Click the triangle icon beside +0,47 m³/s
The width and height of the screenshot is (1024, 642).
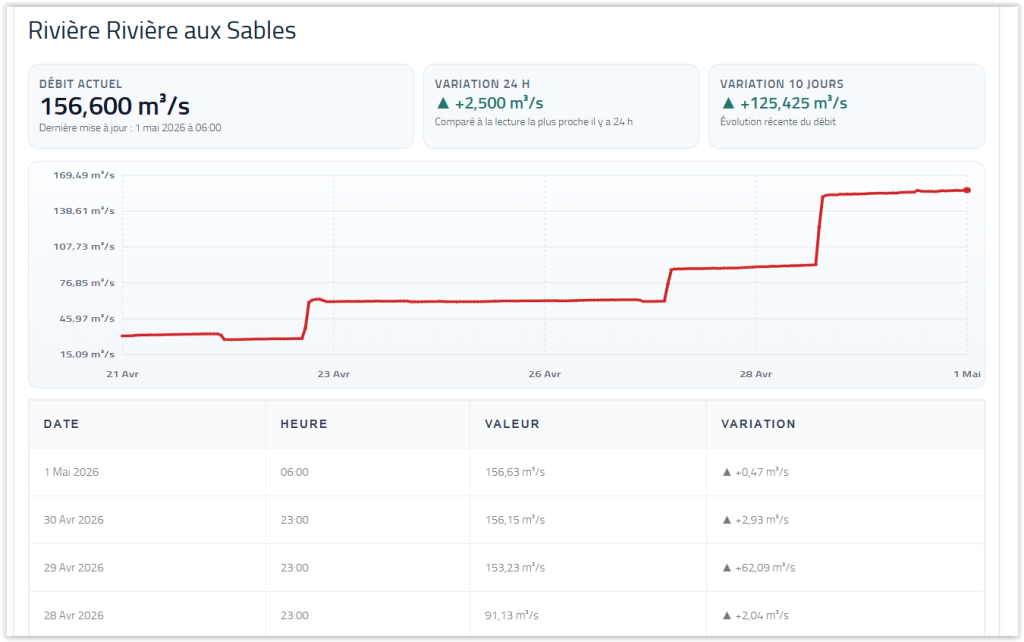point(726,472)
